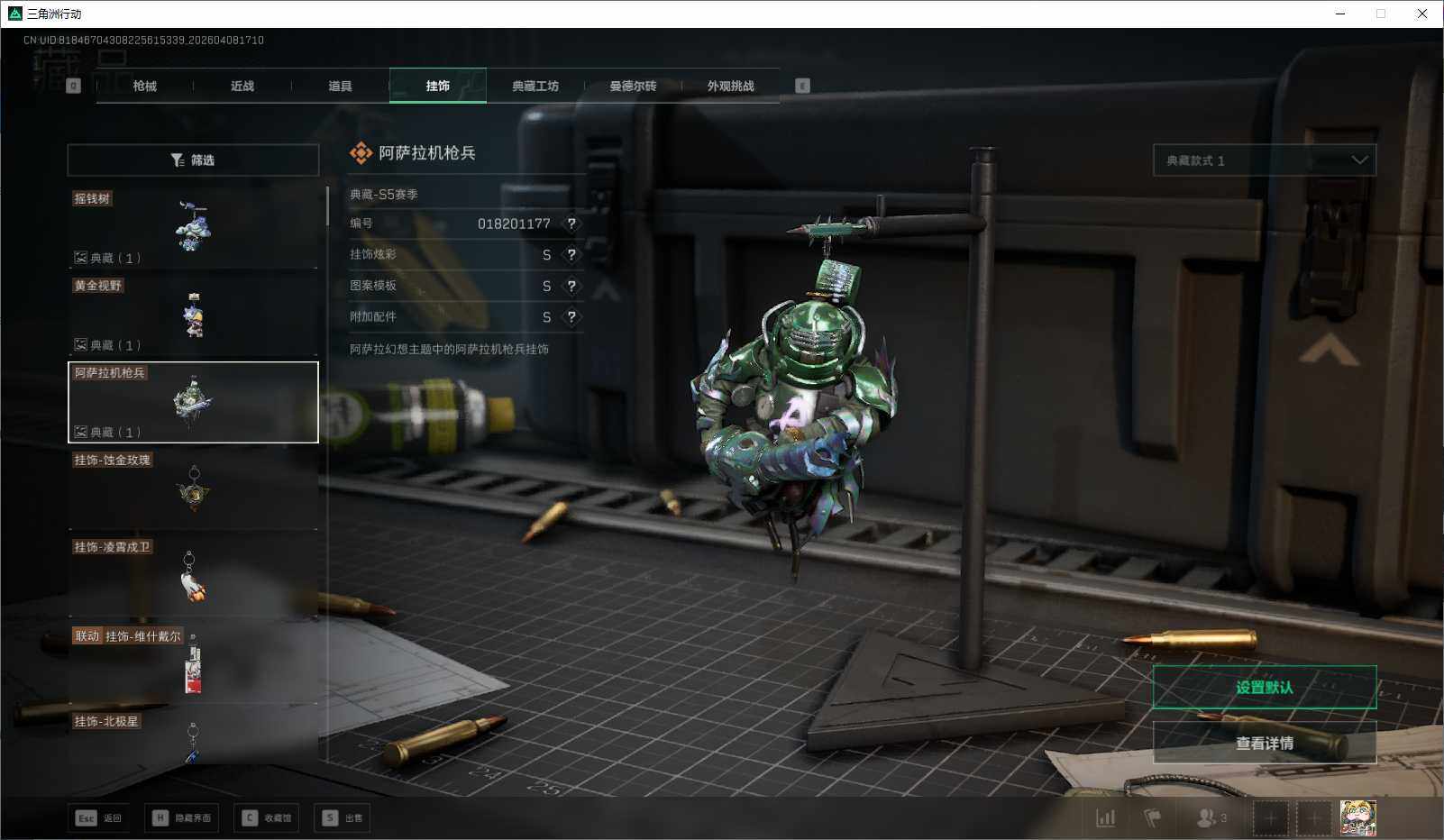Click the help icon next to 编号
The width and height of the screenshot is (1444, 840).
click(x=571, y=224)
